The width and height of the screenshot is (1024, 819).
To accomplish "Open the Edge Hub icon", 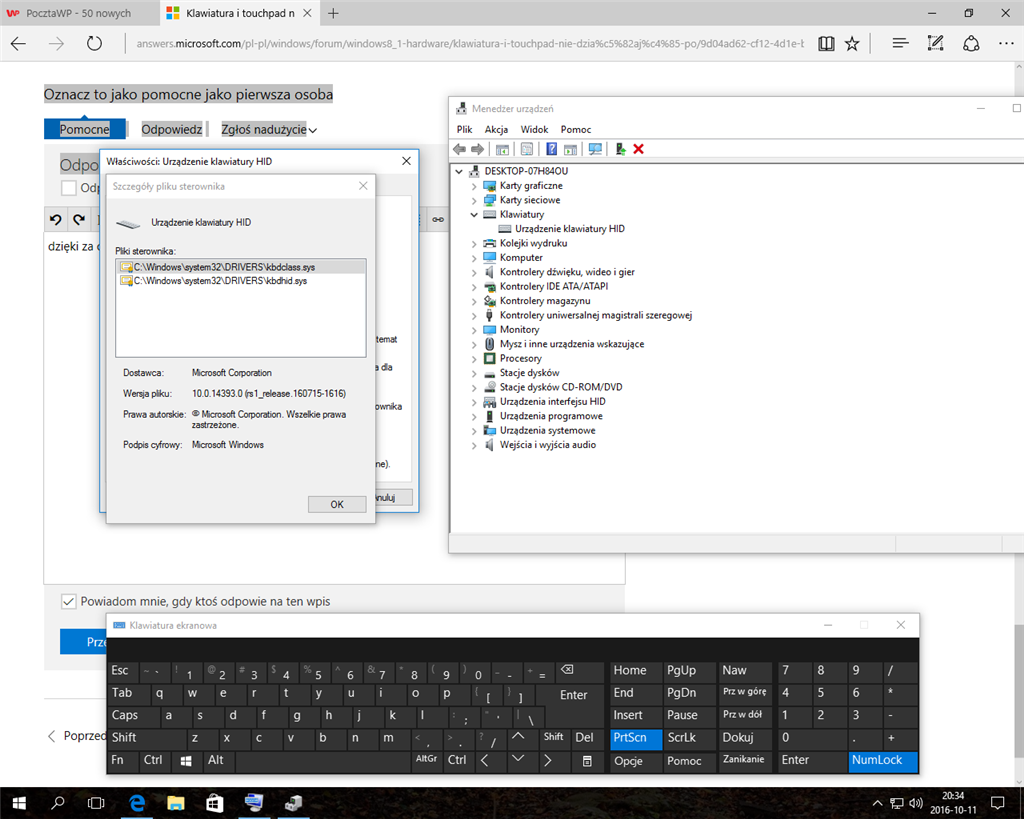I will pos(901,44).
